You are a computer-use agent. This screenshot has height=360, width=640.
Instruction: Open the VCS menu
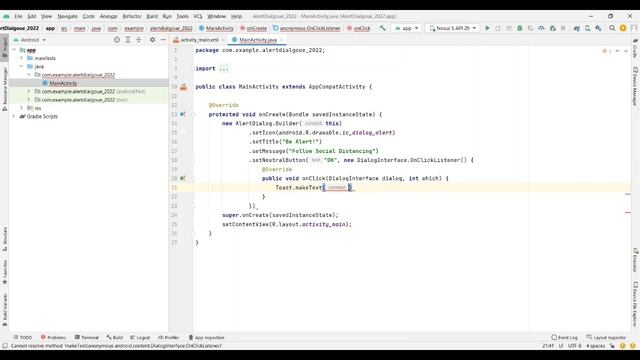pos(198,16)
